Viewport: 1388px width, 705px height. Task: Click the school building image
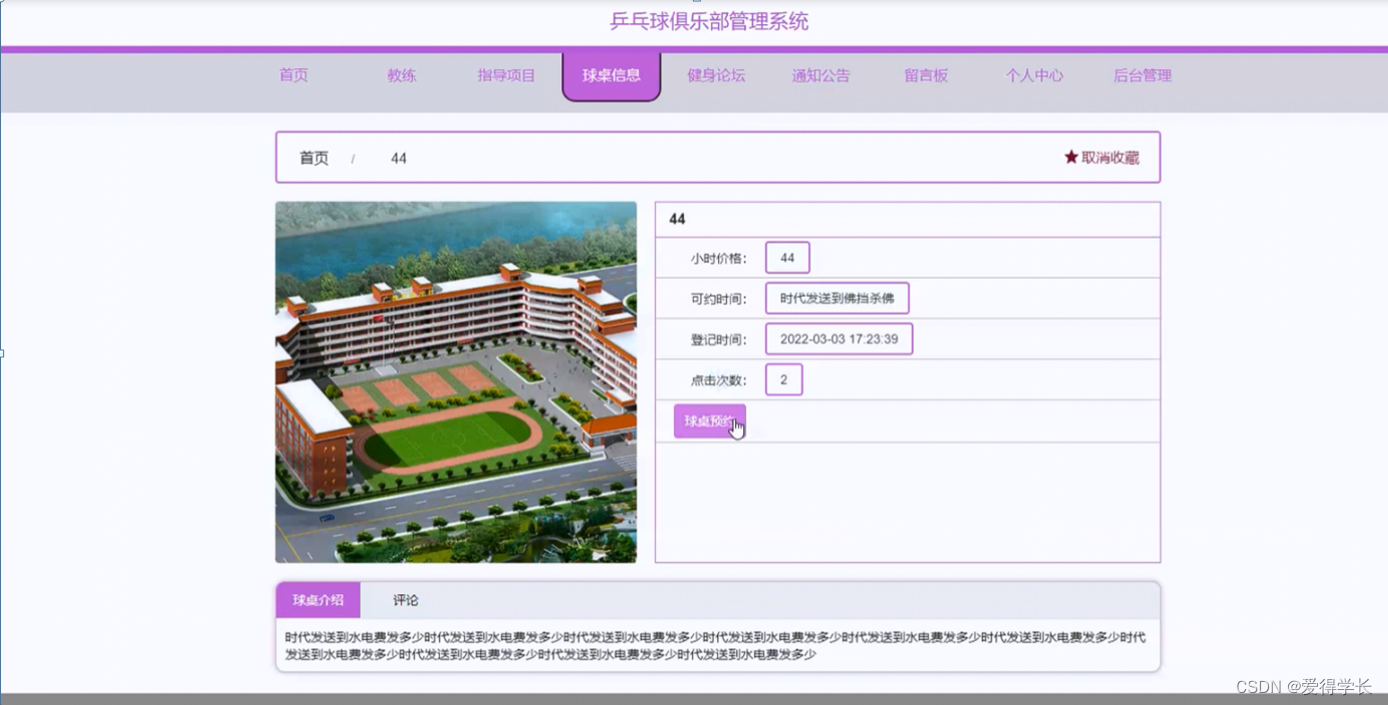(456, 382)
